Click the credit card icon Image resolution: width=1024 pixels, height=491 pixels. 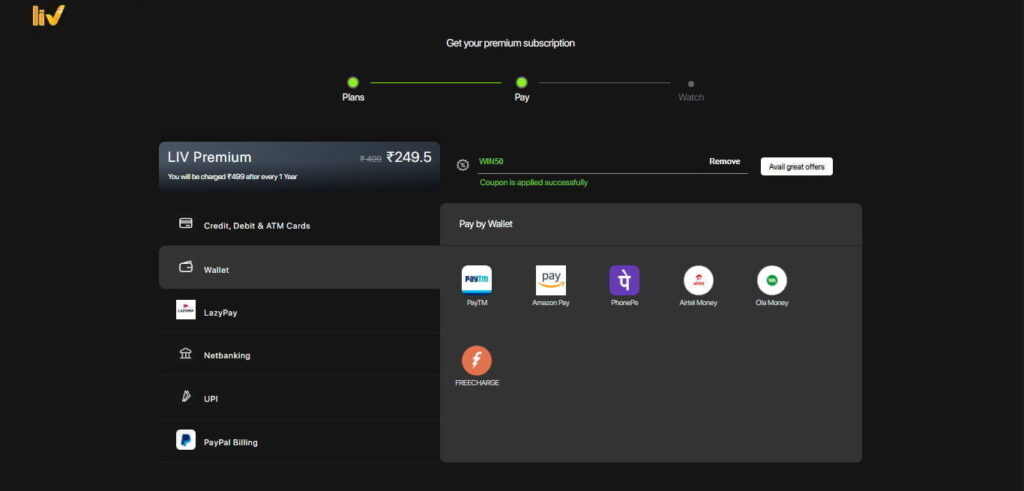pos(185,223)
